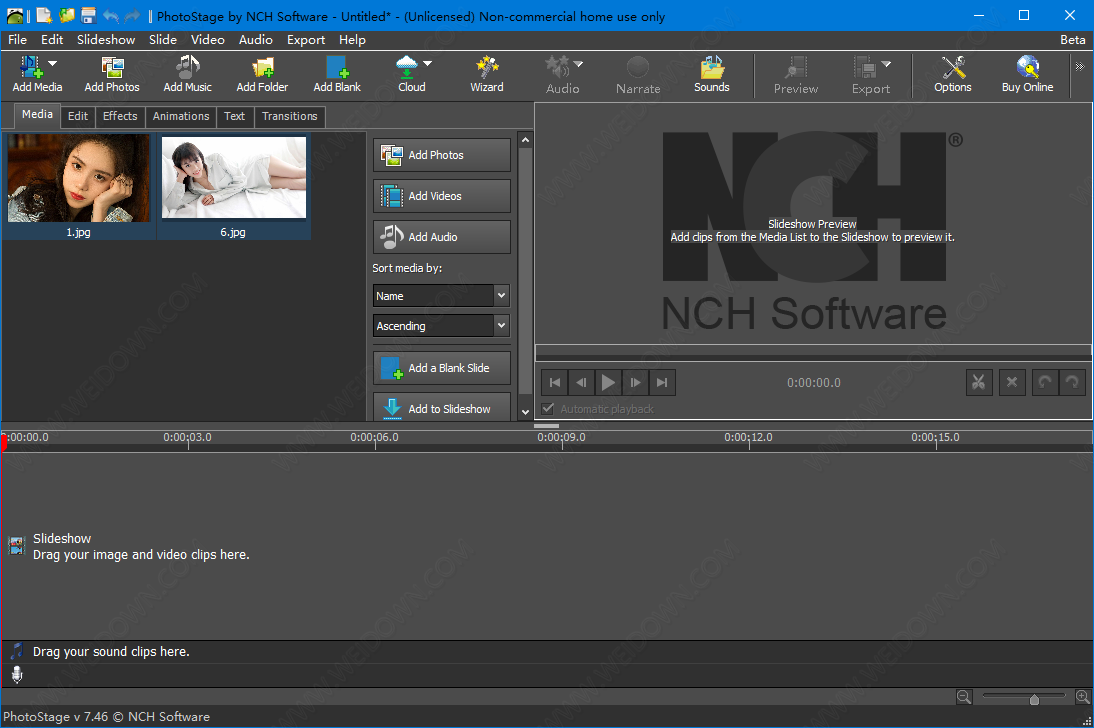Open the Slide menu
Image resolution: width=1094 pixels, height=728 pixels.
163,40
